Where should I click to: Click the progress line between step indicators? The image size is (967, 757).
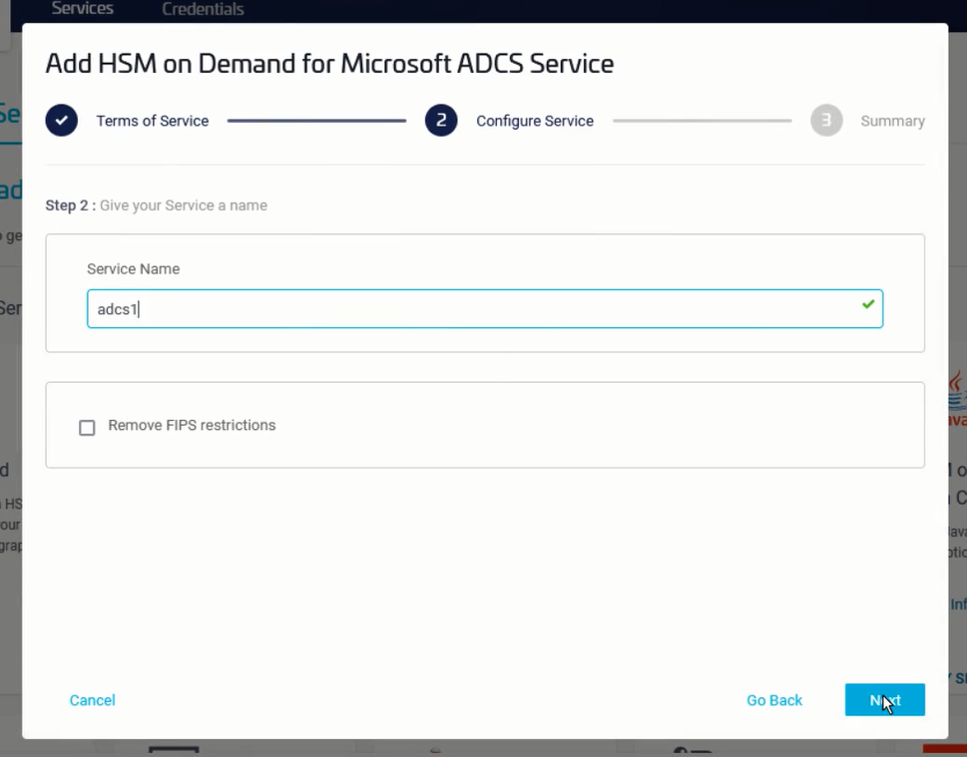(316, 118)
